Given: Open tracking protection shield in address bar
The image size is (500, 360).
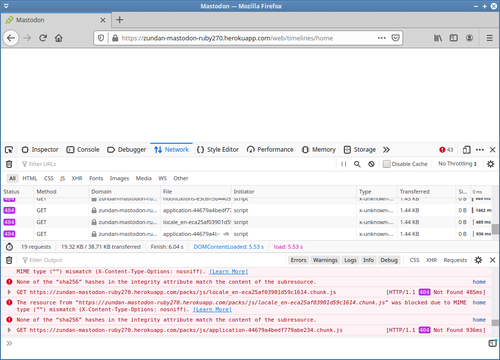Looking at the screenshot, I should click(x=101, y=38).
